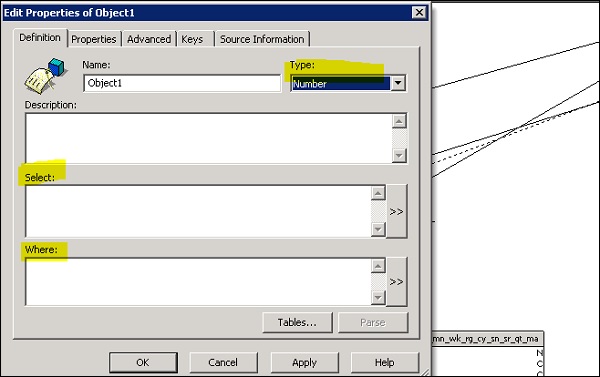
Task: Confirm with the OK button
Action: (143, 362)
